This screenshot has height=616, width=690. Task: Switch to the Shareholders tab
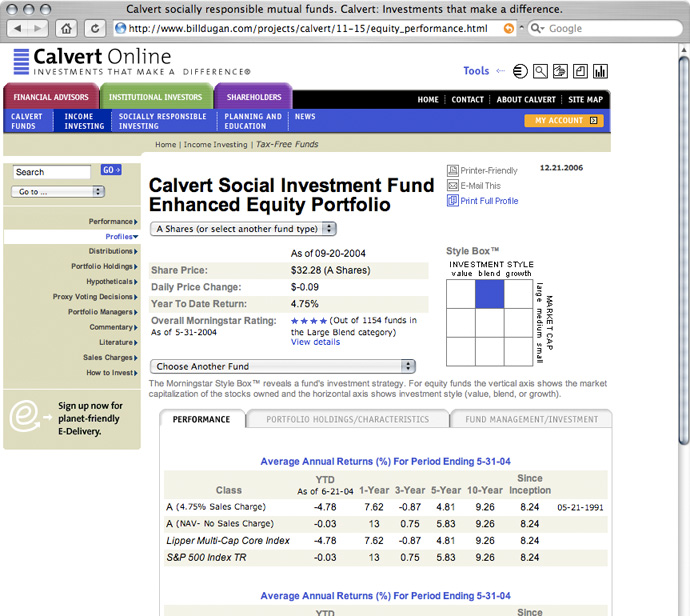tap(253, 97)
